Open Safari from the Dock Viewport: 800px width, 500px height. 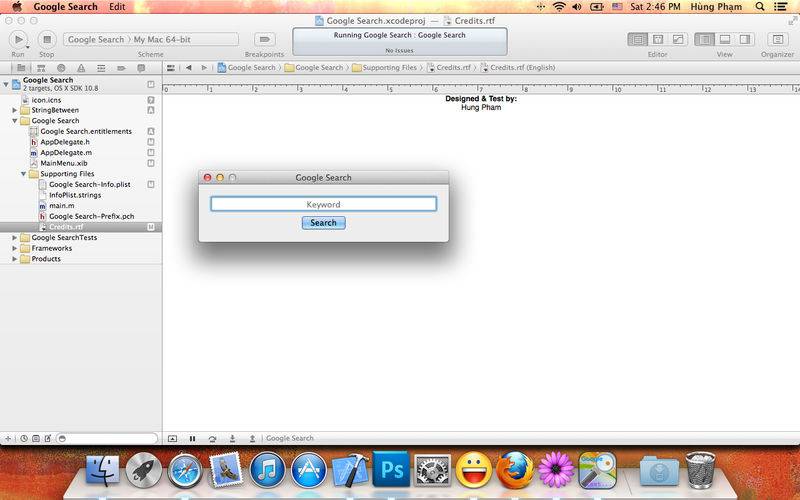185,470
